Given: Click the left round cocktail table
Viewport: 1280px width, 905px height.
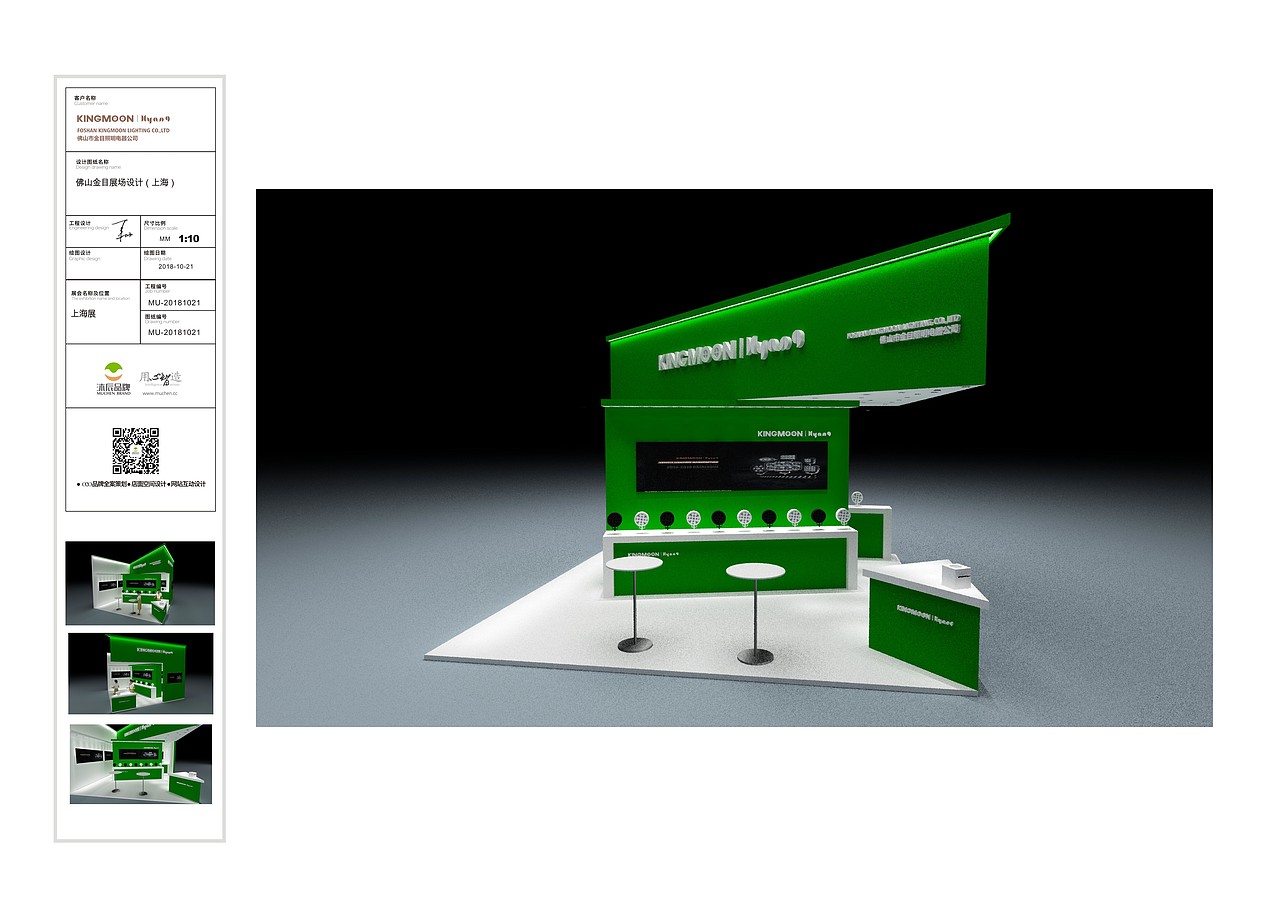Looking at the screenshot, I should pos(634,604).
